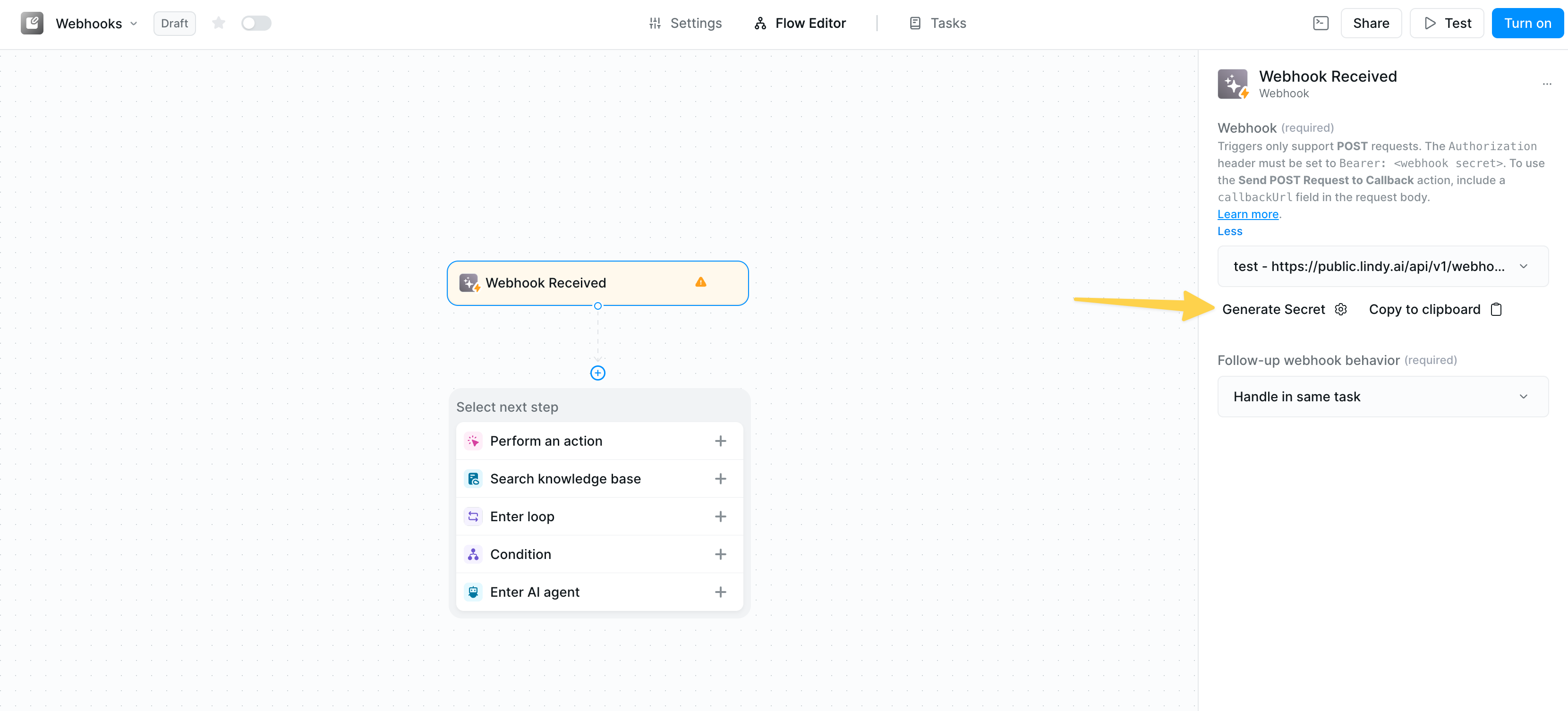Click the webhook icon in trigger node
Image resolution: width=1568 pixels, height=711 pixels.
pyautogui.click(x=469, y=283)
